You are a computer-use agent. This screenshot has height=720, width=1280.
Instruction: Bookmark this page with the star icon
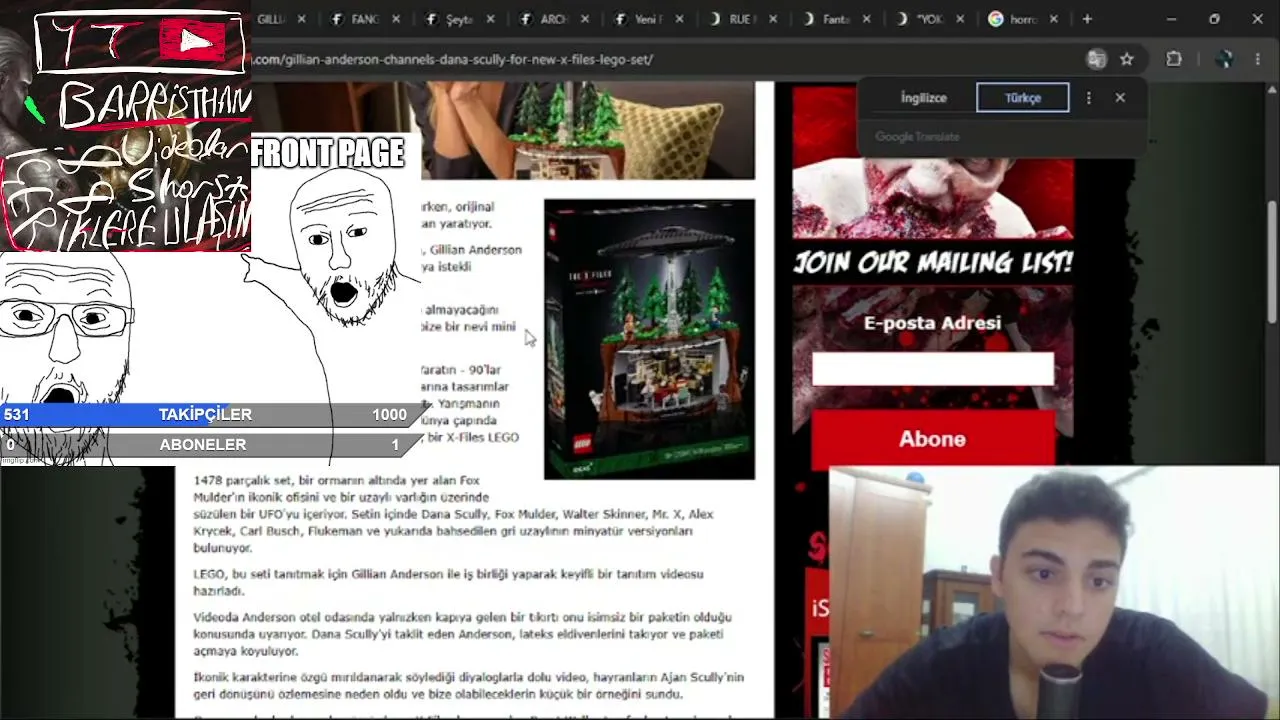(1127, 59)
